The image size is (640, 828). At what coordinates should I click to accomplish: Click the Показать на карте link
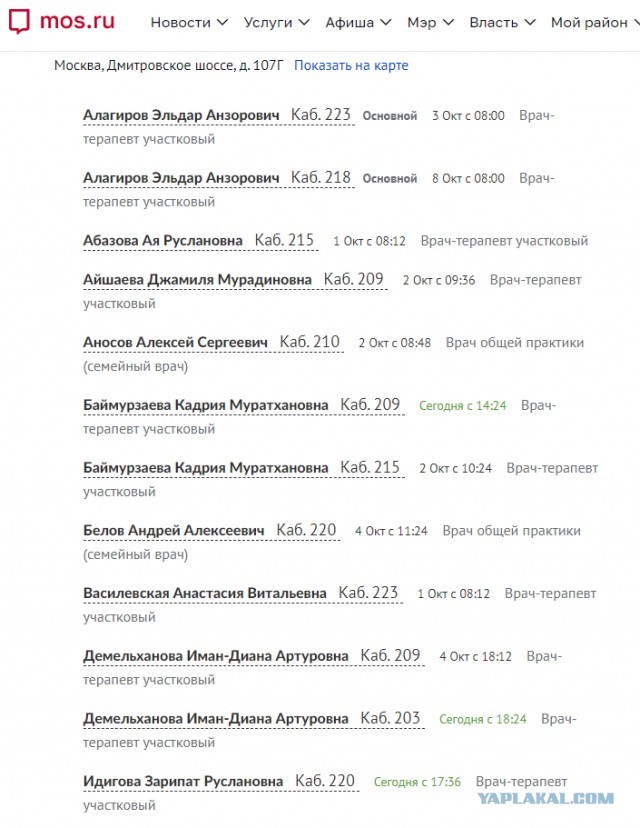click(351, 65)
